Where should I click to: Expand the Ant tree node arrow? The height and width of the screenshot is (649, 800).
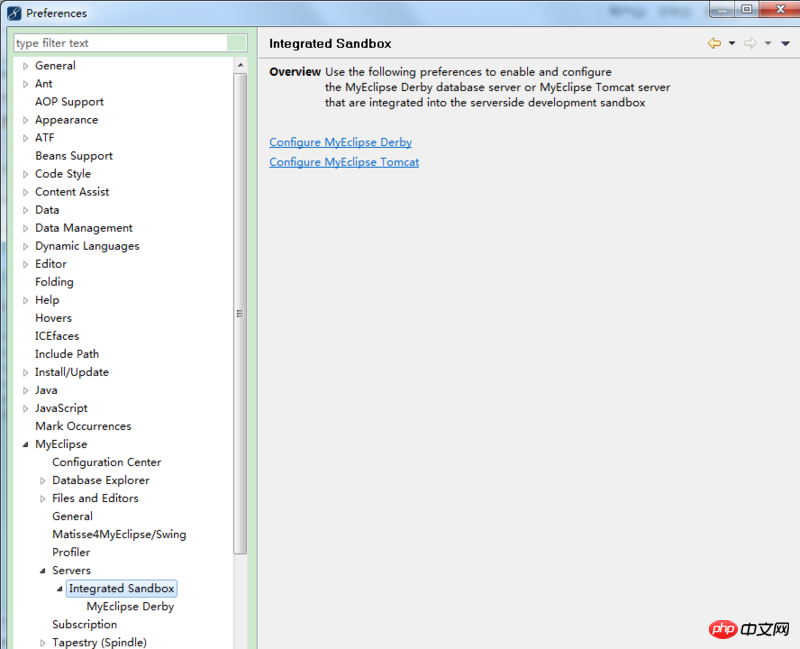[26, 84]
